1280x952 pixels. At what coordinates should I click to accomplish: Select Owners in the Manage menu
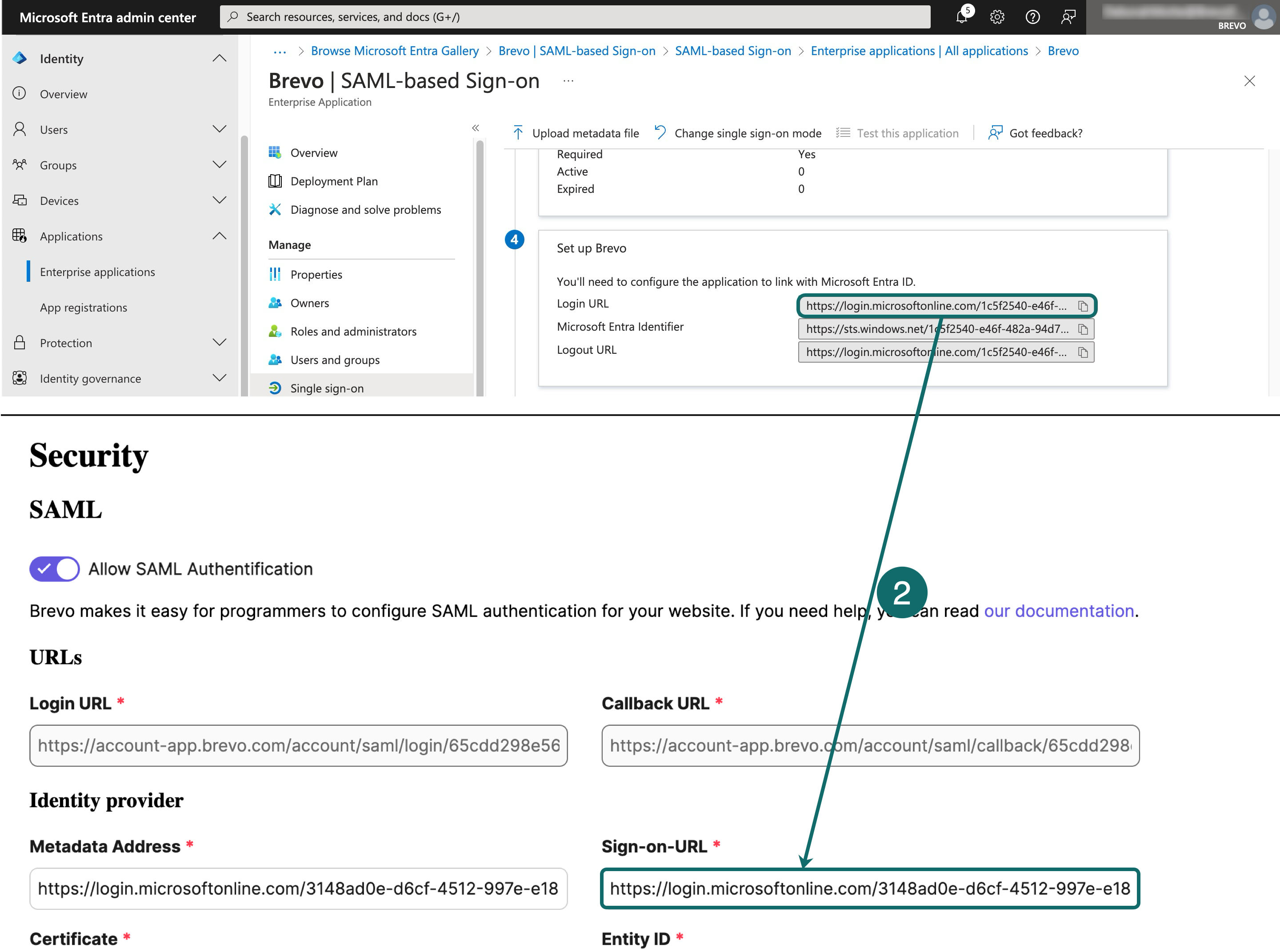click(309, 303)
